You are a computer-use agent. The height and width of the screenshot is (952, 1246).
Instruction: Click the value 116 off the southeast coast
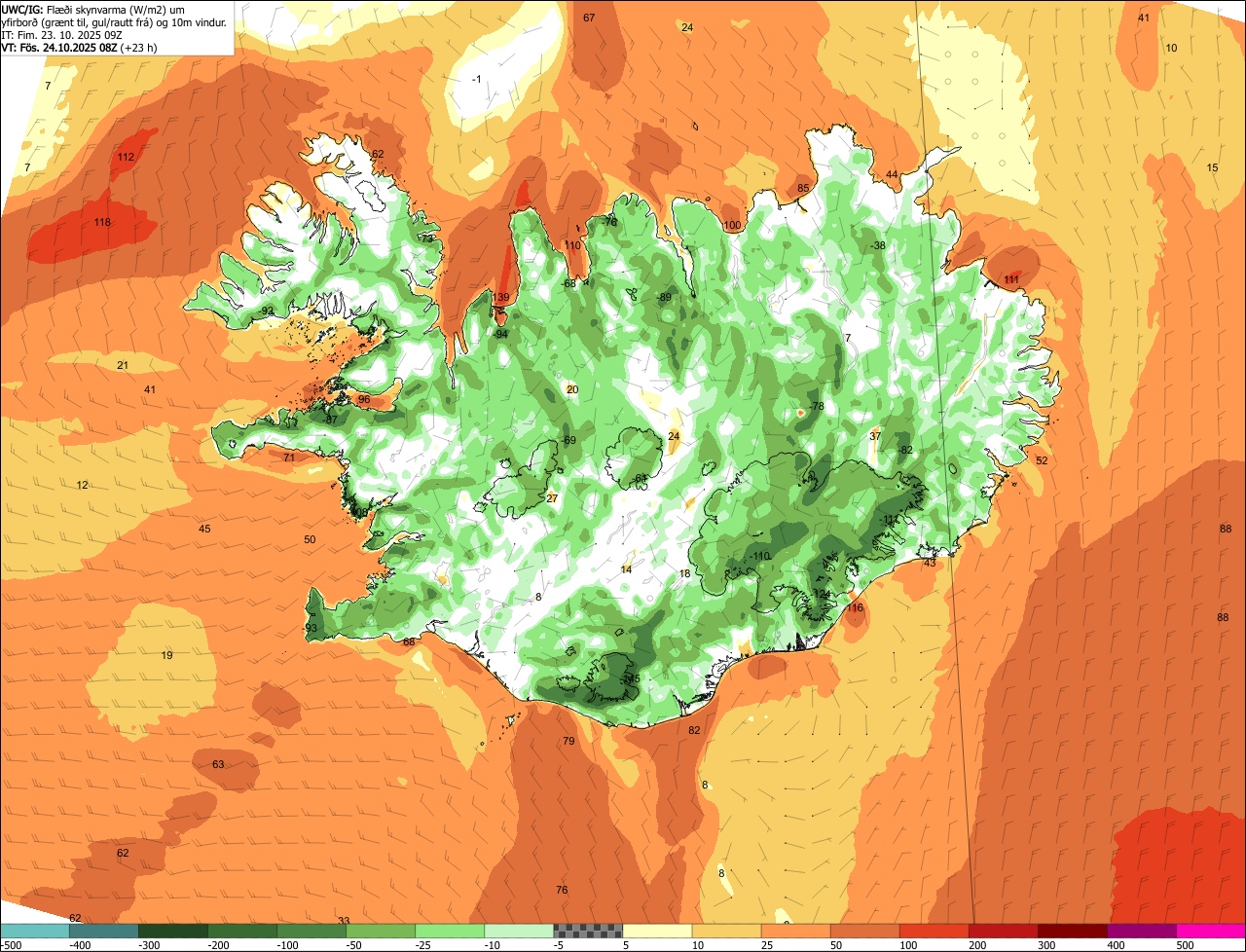(x=855, y=608)
